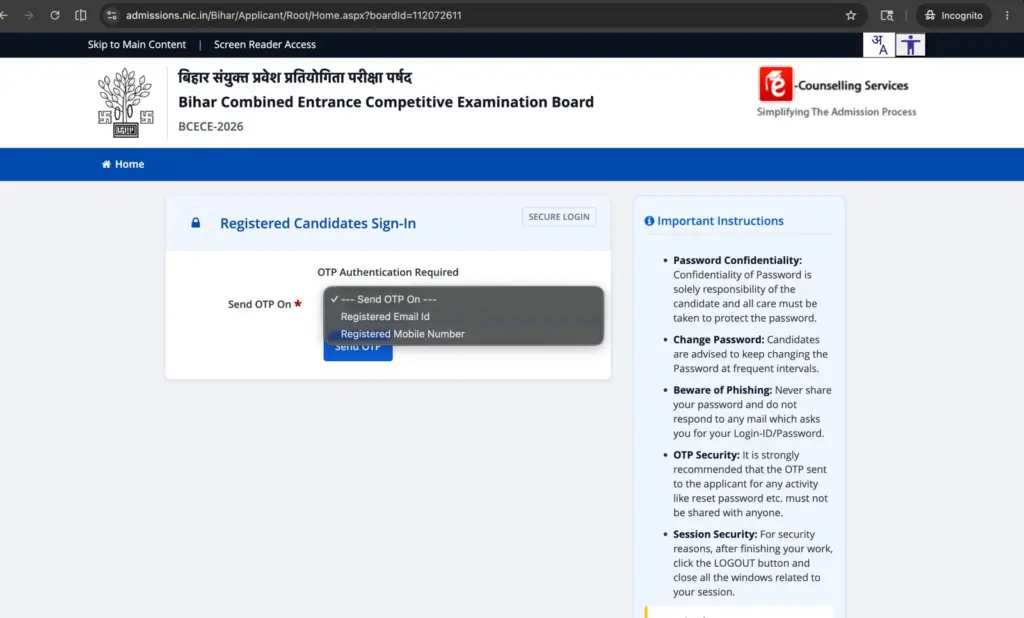Open the accessibility options icon

pyautogui.click(x=910, y=44)
